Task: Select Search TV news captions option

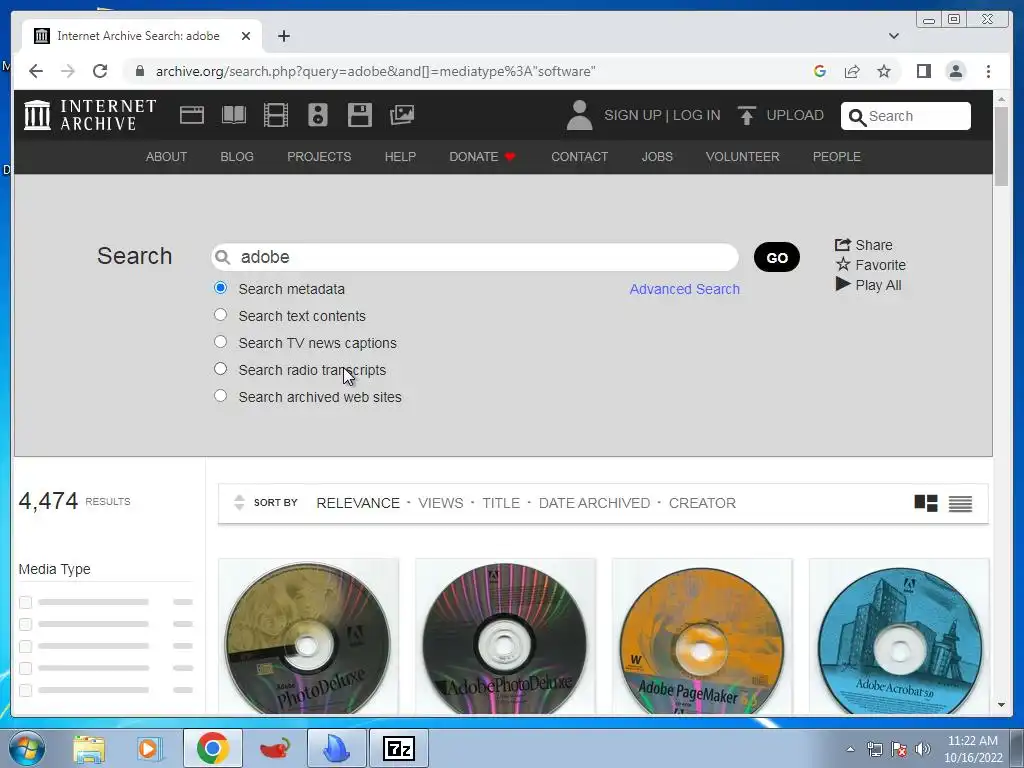Action: [221, 342]
